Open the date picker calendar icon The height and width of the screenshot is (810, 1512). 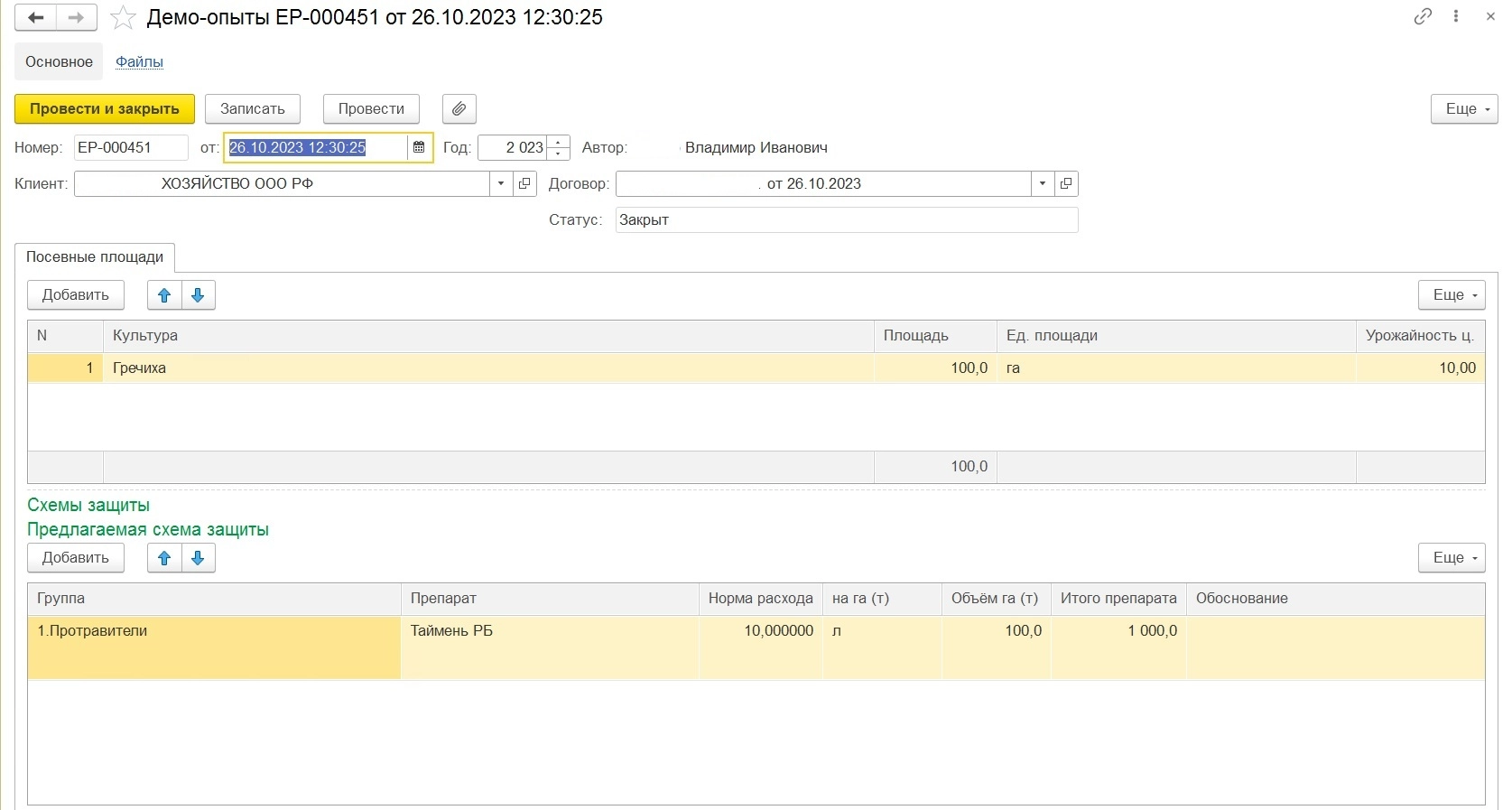(x=419, y=147)
